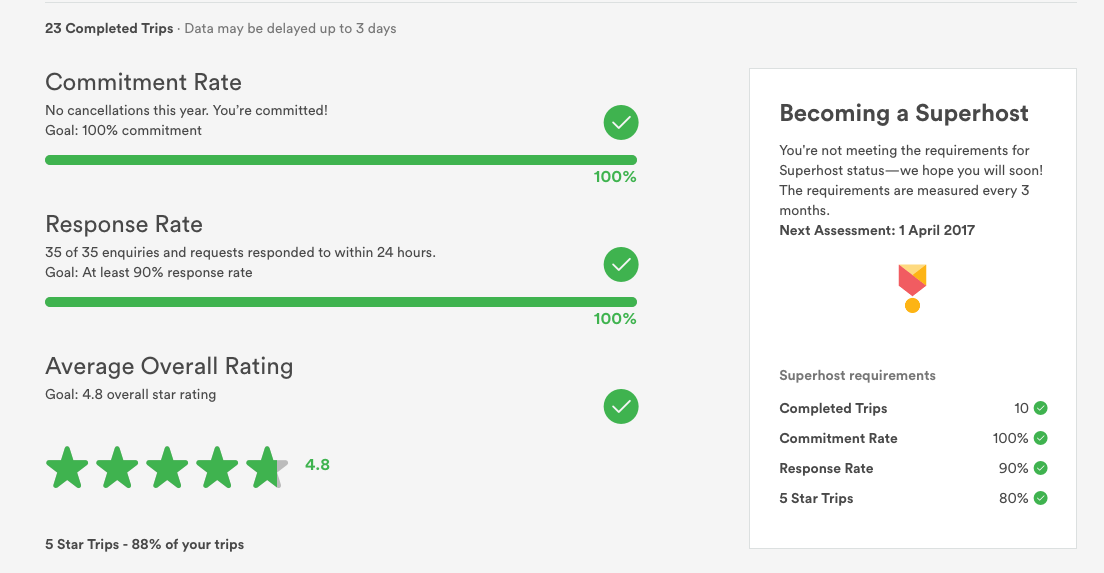Click the 5 Star Trips requirement check icon
This screenshot has width=1104, height=573.
click(1041, 498)
